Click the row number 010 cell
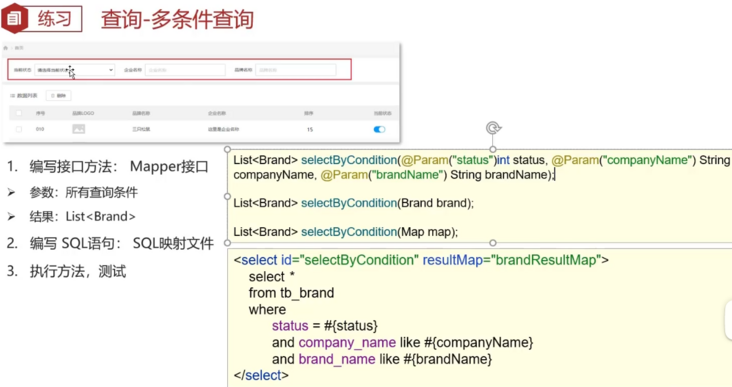 click(40, 129)
